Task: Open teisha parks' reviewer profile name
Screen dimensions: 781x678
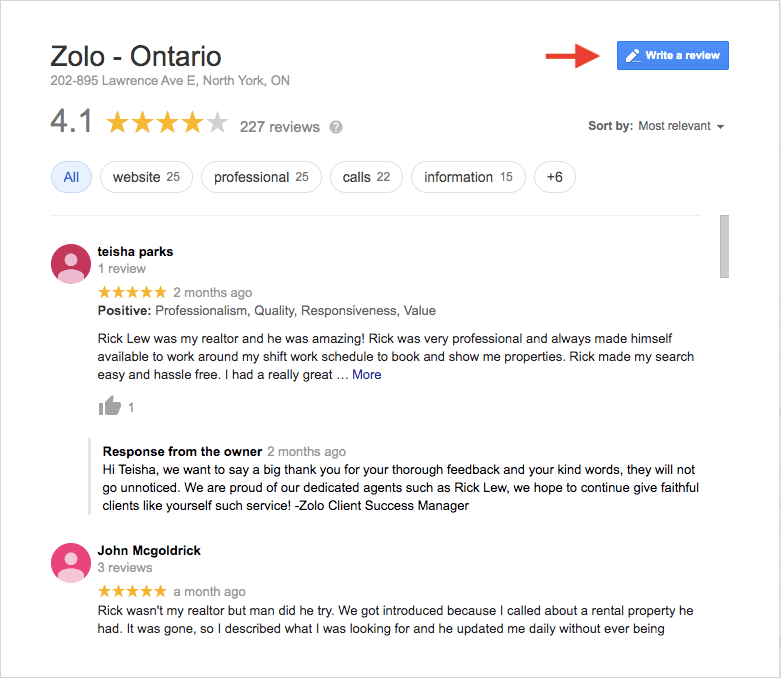Action: pyautogui.click(x=135, y=251)
